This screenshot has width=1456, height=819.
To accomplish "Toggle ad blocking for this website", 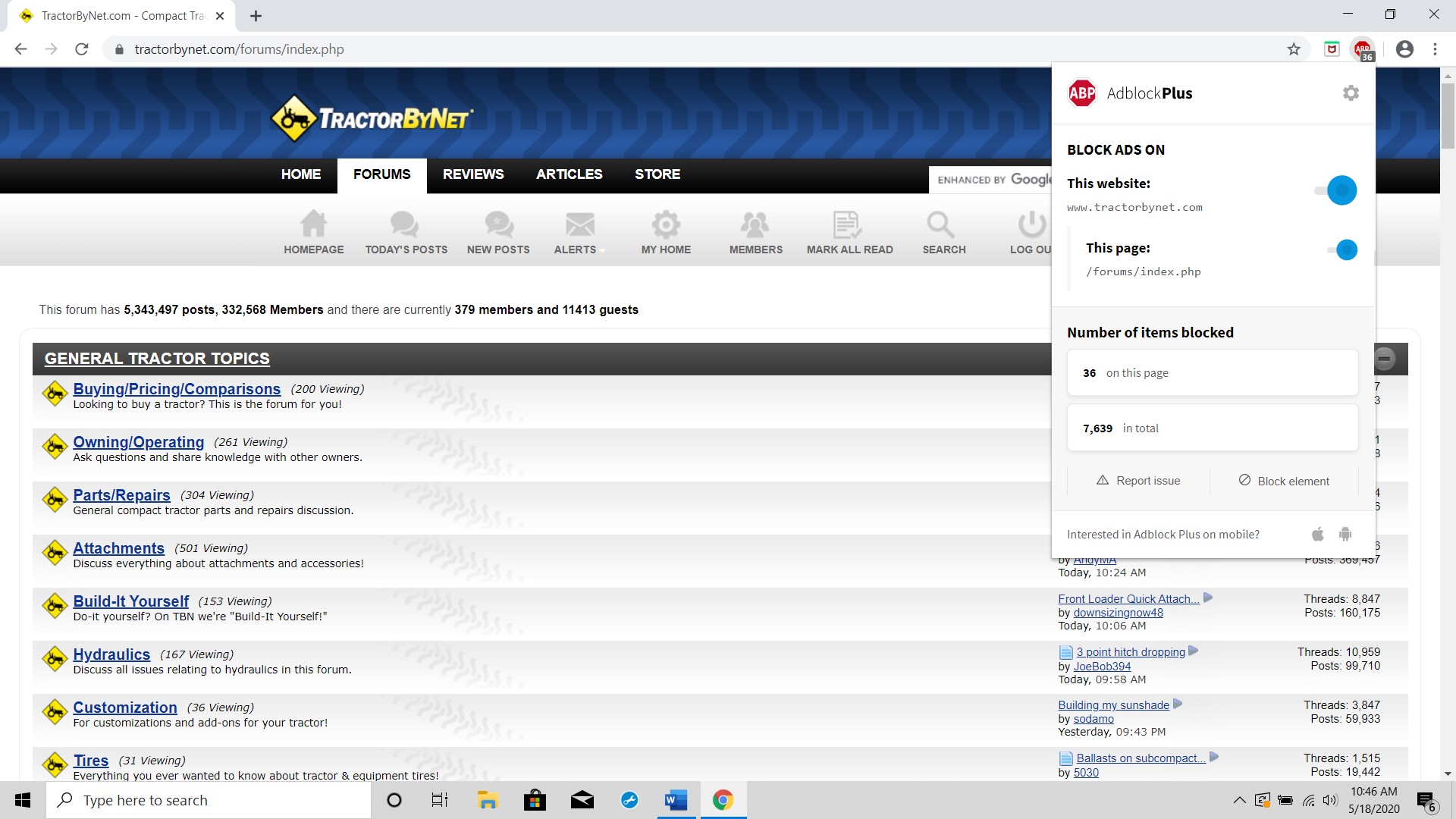I will coord(1336,190).
